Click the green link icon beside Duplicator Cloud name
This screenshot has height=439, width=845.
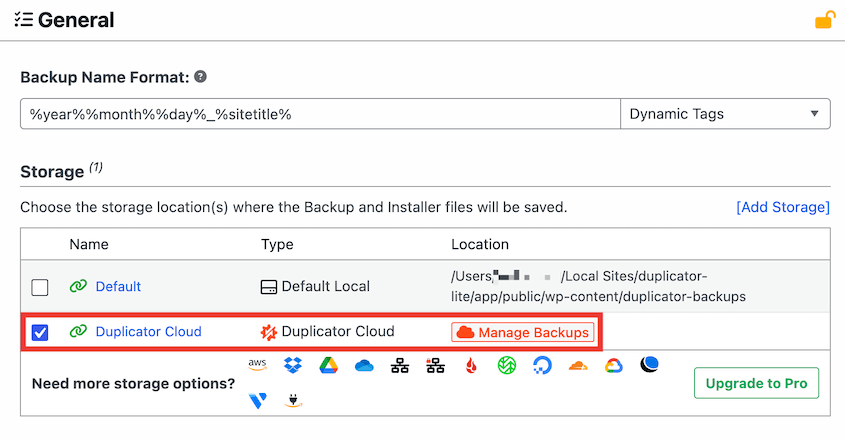pos(78,331)
